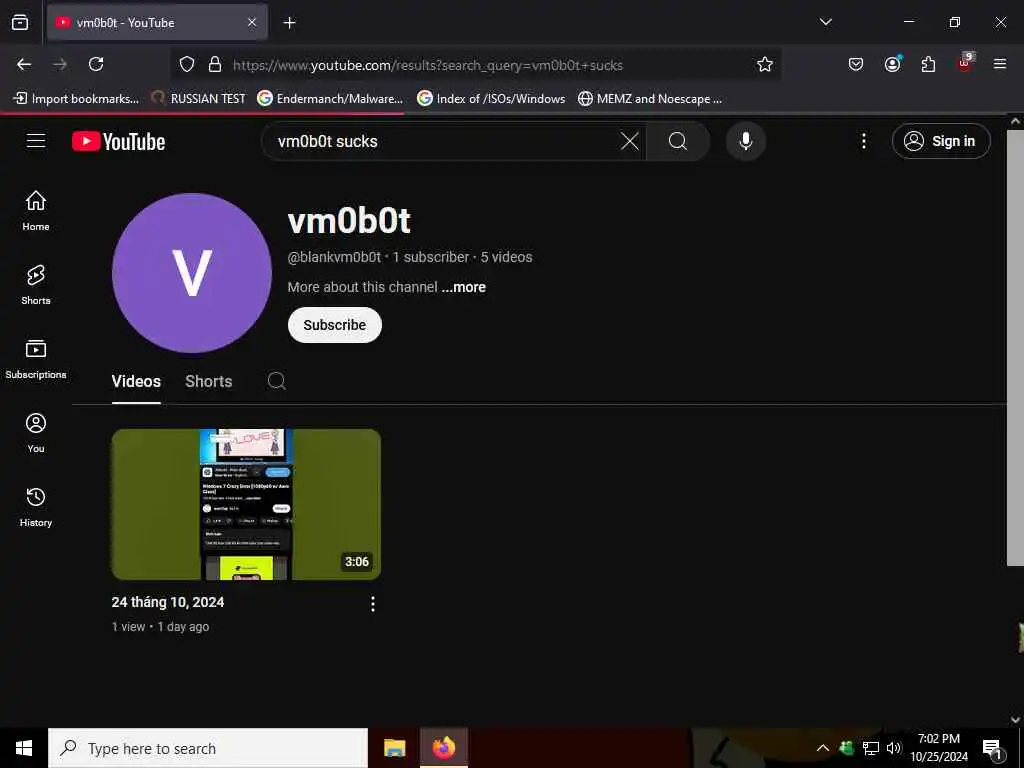Open Subscriptions in the sidebar
The width and height of the screenshot is (1024, 768).
coord(36,359)
